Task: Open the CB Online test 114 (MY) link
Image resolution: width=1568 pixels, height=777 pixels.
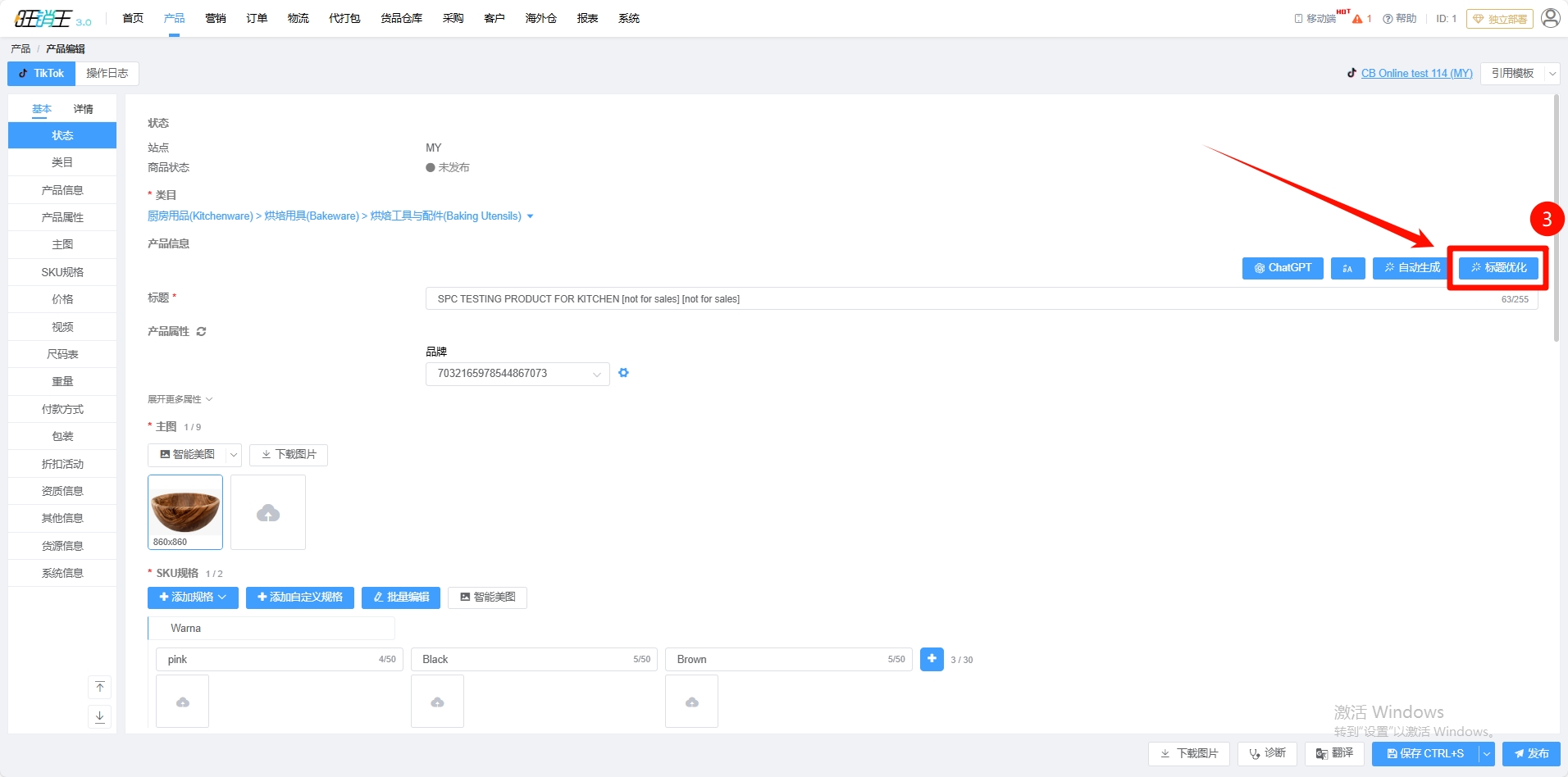Action: point(1416,74)
